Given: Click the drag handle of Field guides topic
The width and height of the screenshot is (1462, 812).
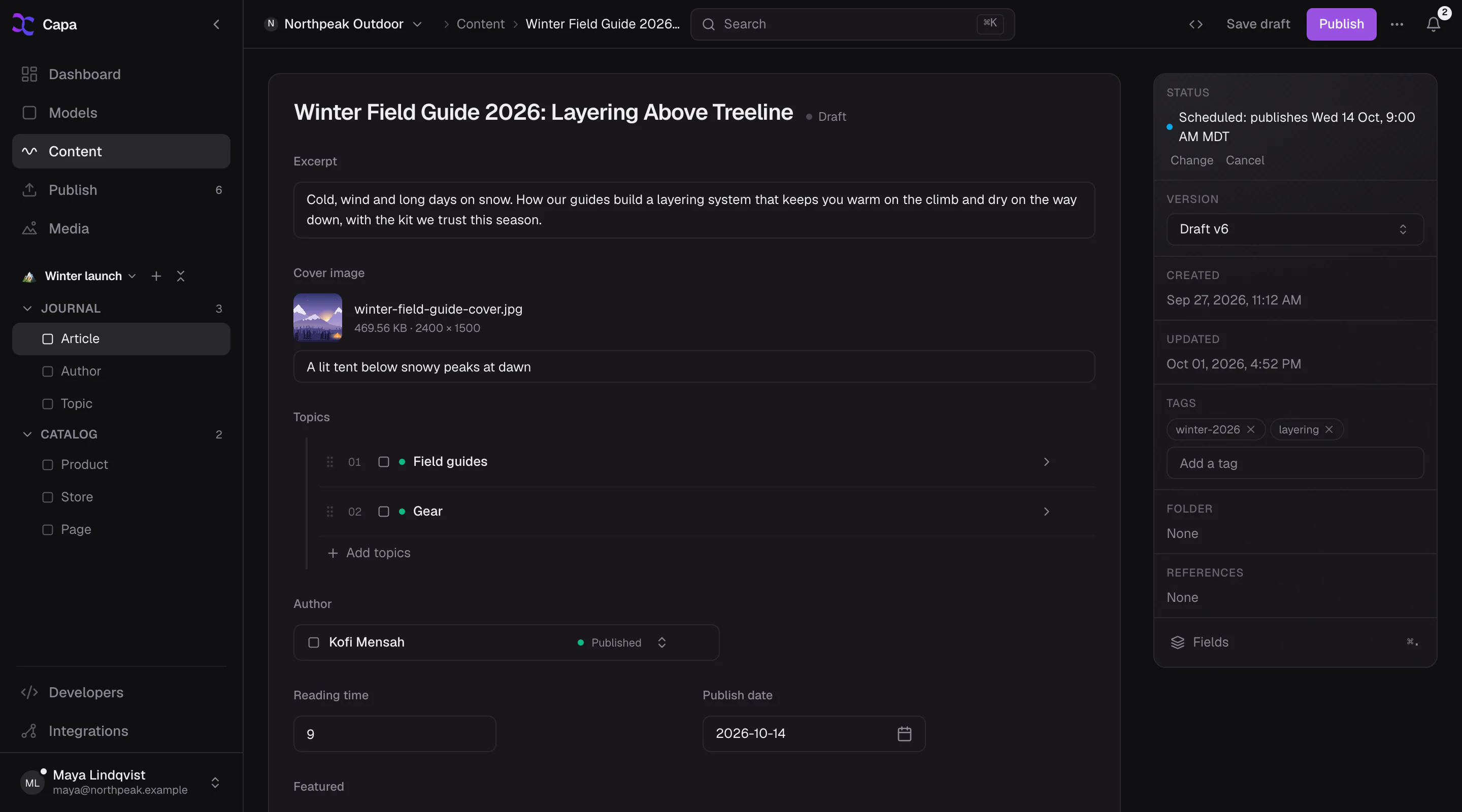Looking at the screenshot, I should tap(330, 462).
